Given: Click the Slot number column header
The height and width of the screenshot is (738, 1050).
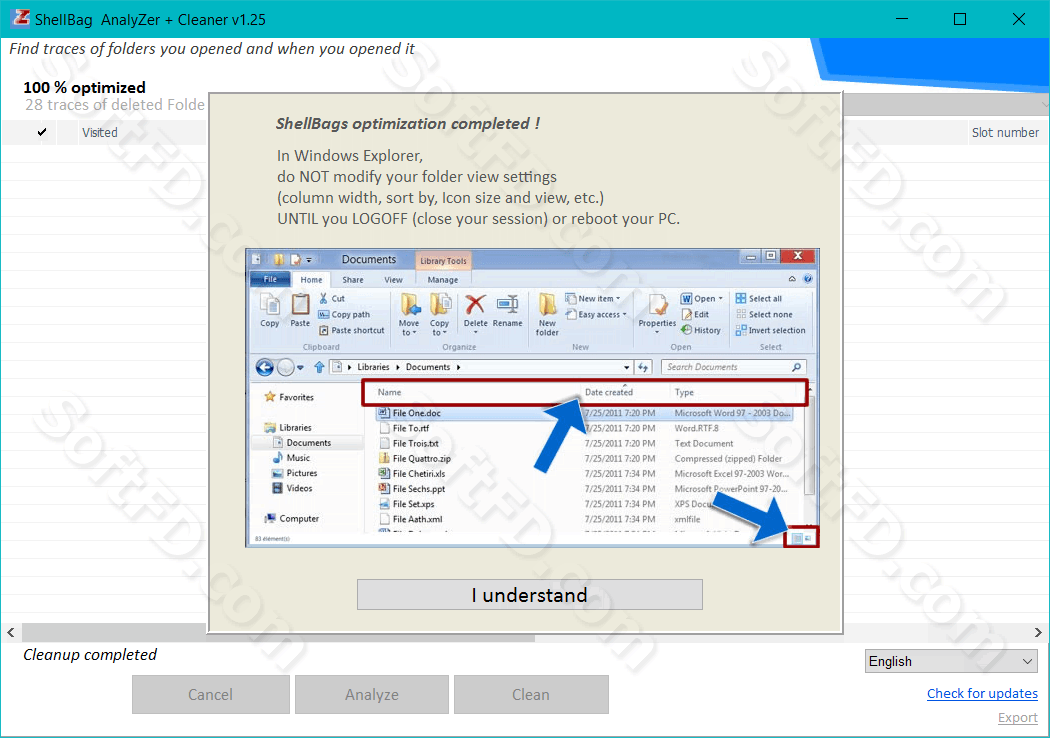Looking at the screenshot, I should (x=1005, y=133).
